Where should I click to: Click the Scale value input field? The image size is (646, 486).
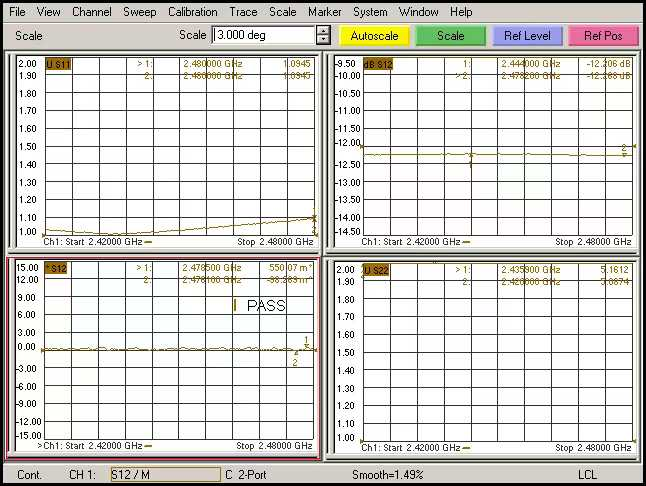click(x=263, y=35)
